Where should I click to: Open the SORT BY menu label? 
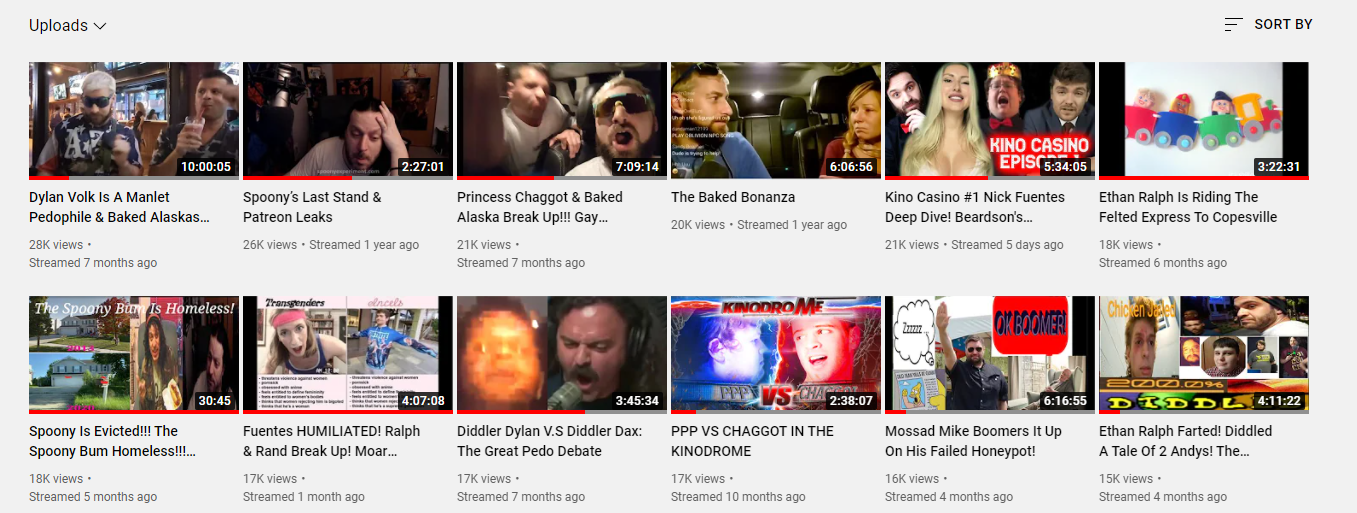(x=1283, y=24)
